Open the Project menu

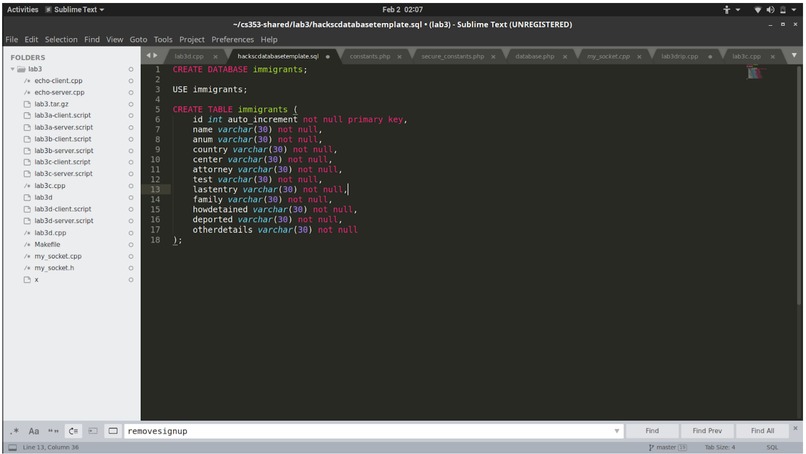[192, 40]
